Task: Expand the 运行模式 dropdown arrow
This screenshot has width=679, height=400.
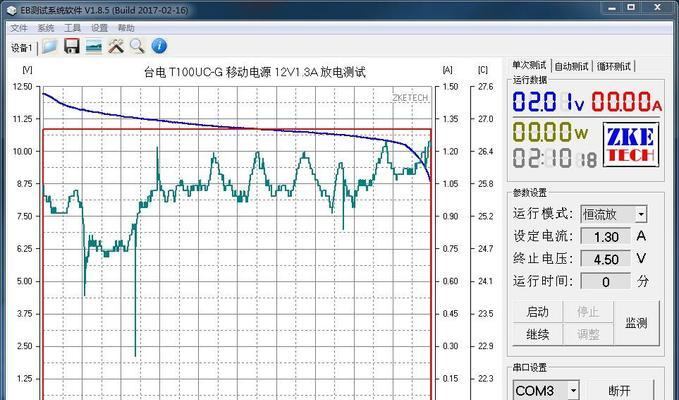Action: coord(641,214)
